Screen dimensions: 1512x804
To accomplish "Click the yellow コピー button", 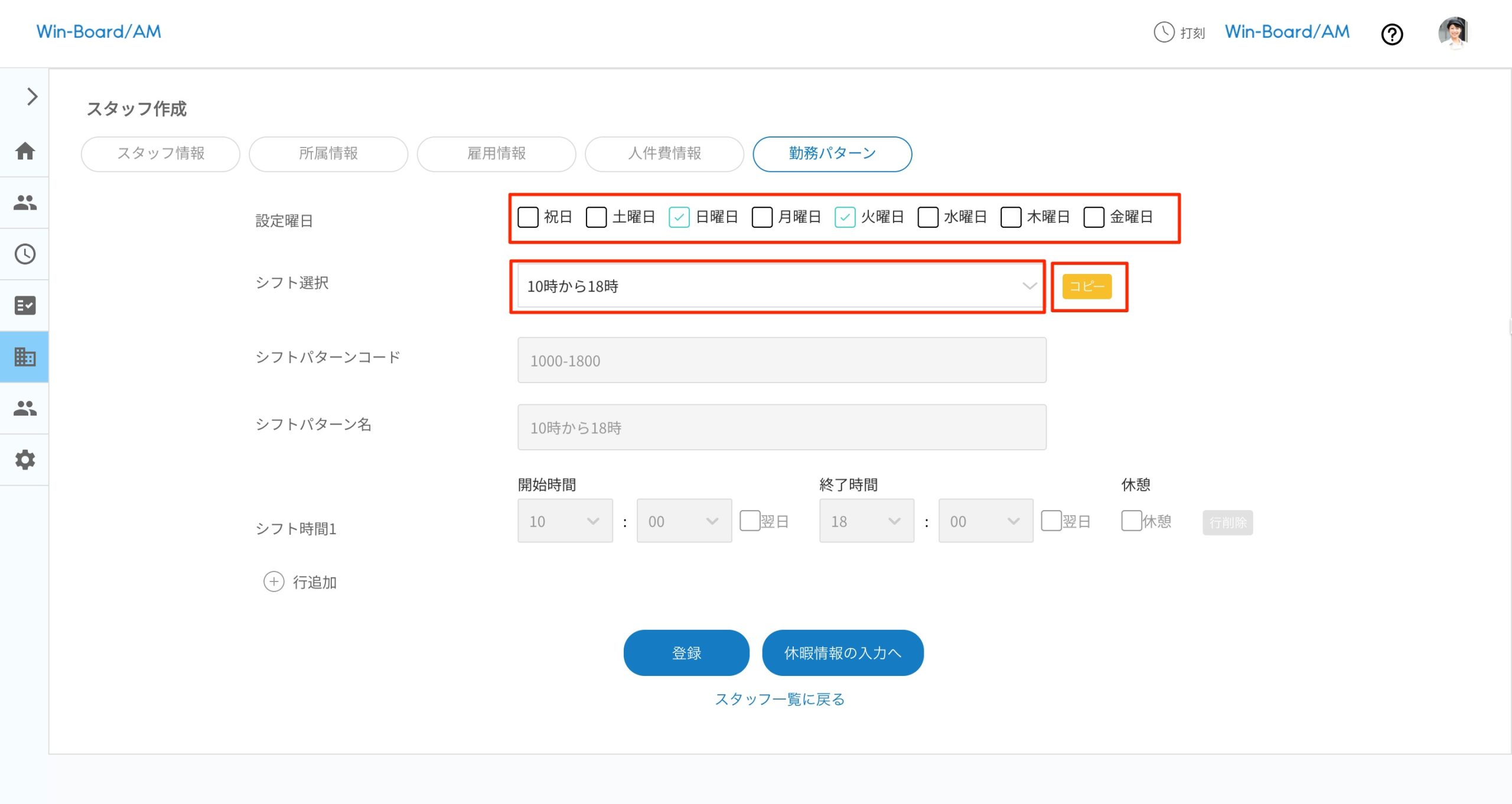I will click(x=1087, y=287).
